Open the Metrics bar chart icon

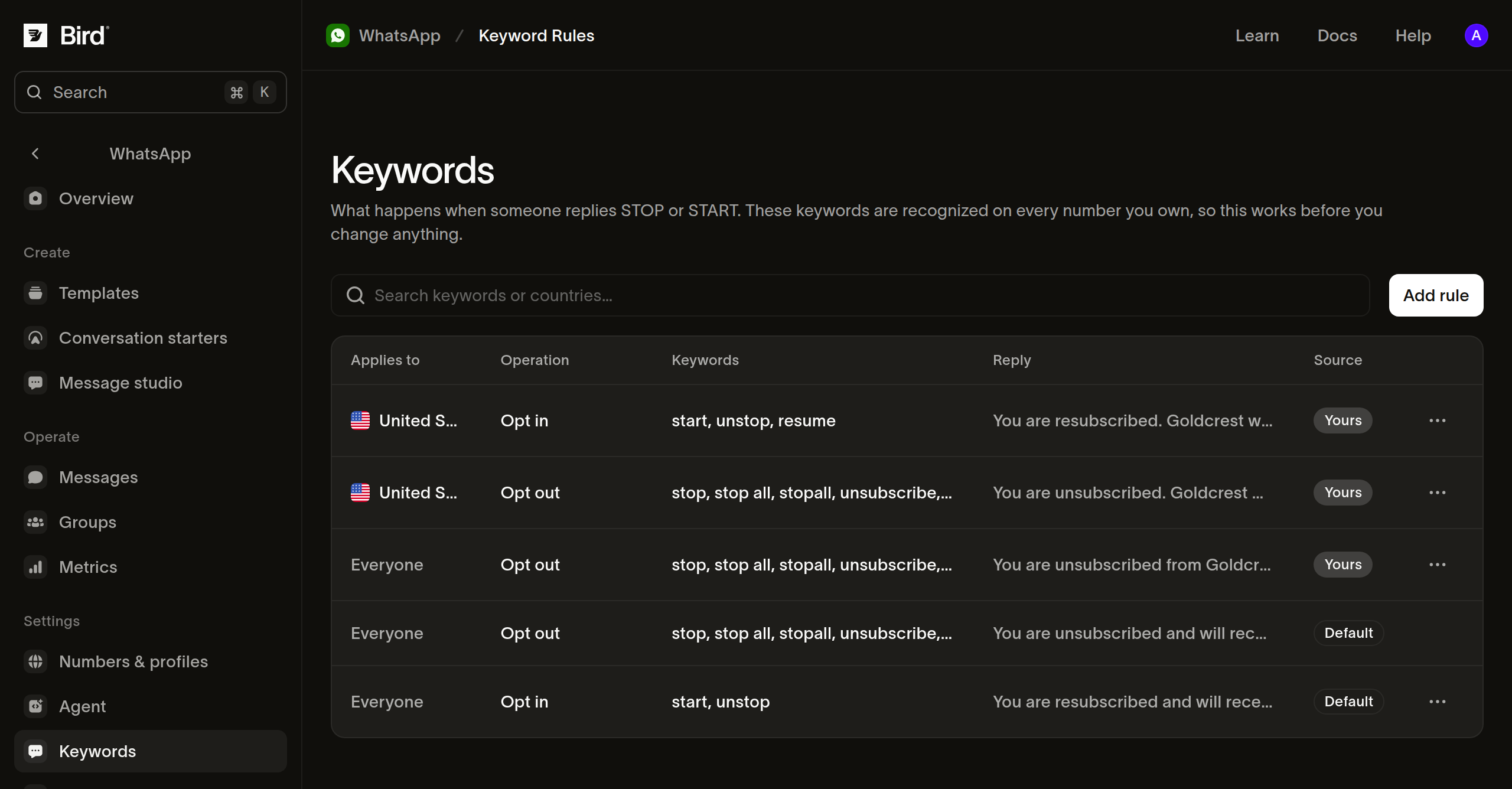[x=35, y=567]
